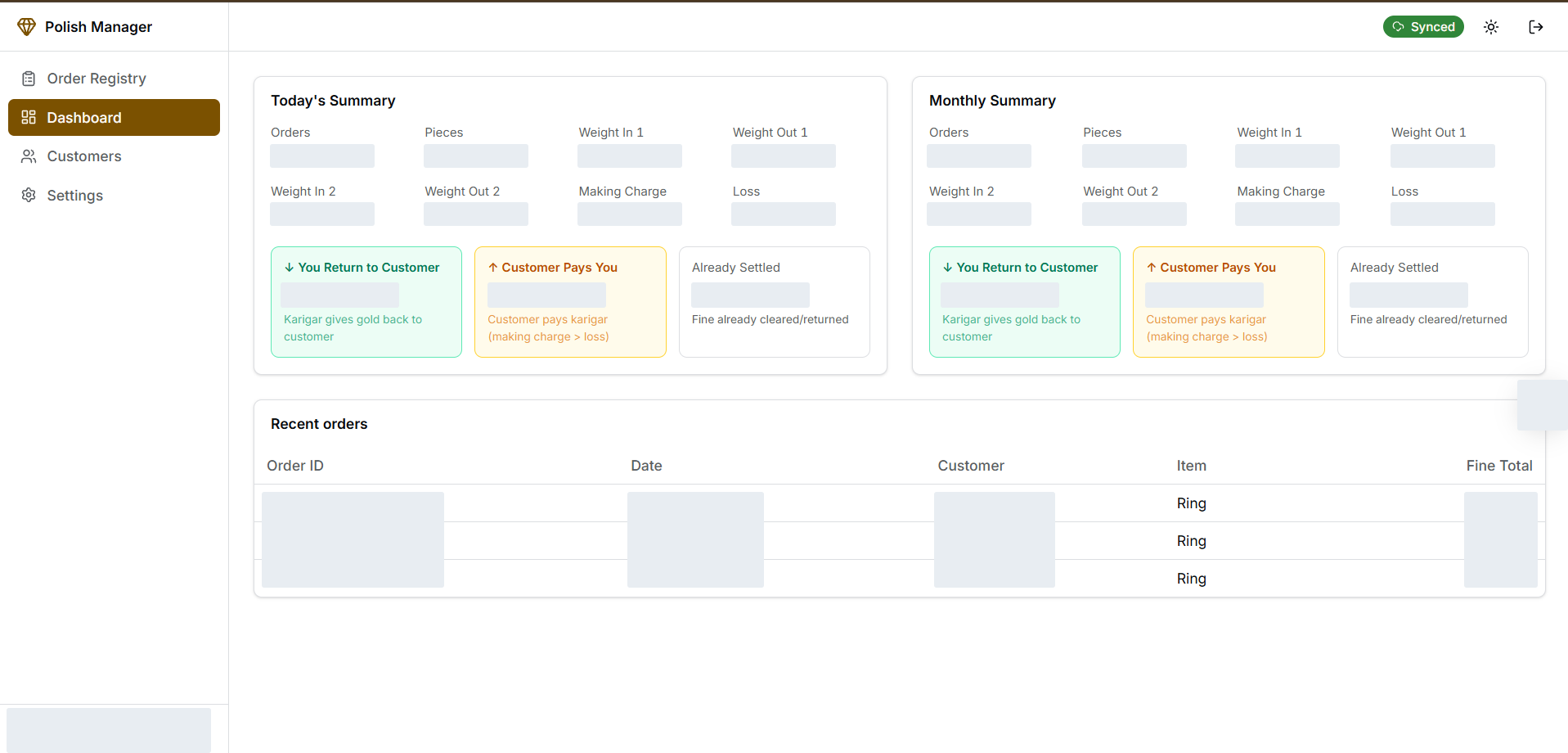The height and width of the screenshot is (753, 1568).
Task: Click Weight In 1 label in Today's Summary
Action: coord(611,133)
